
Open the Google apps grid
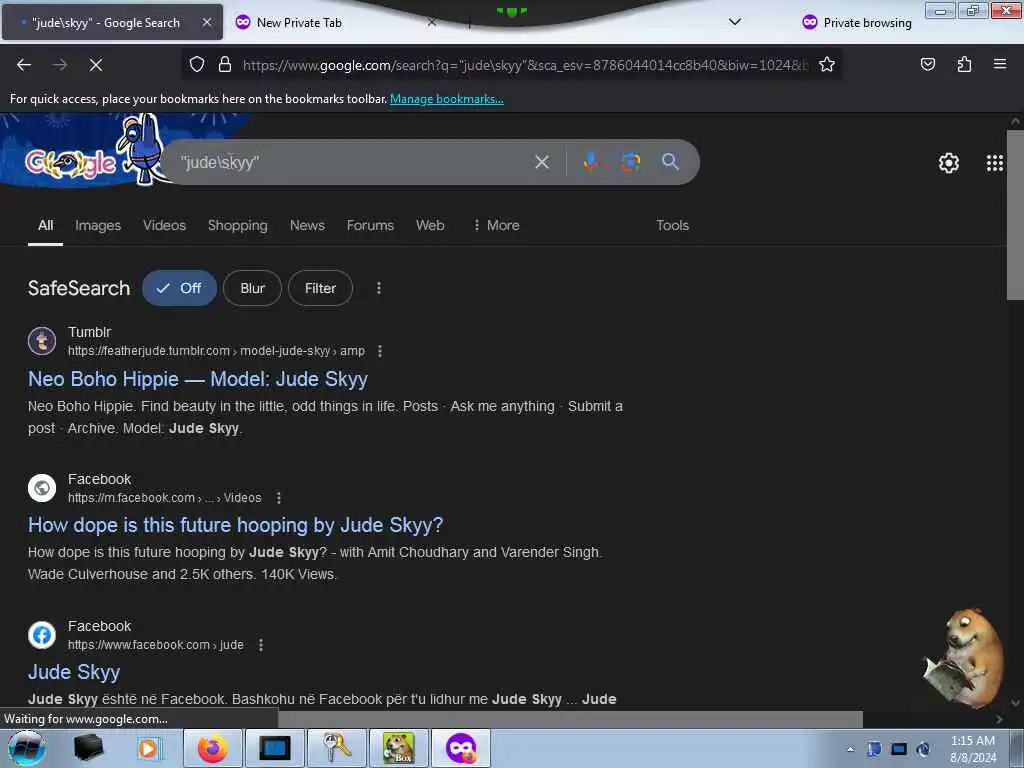pos(994,163)
